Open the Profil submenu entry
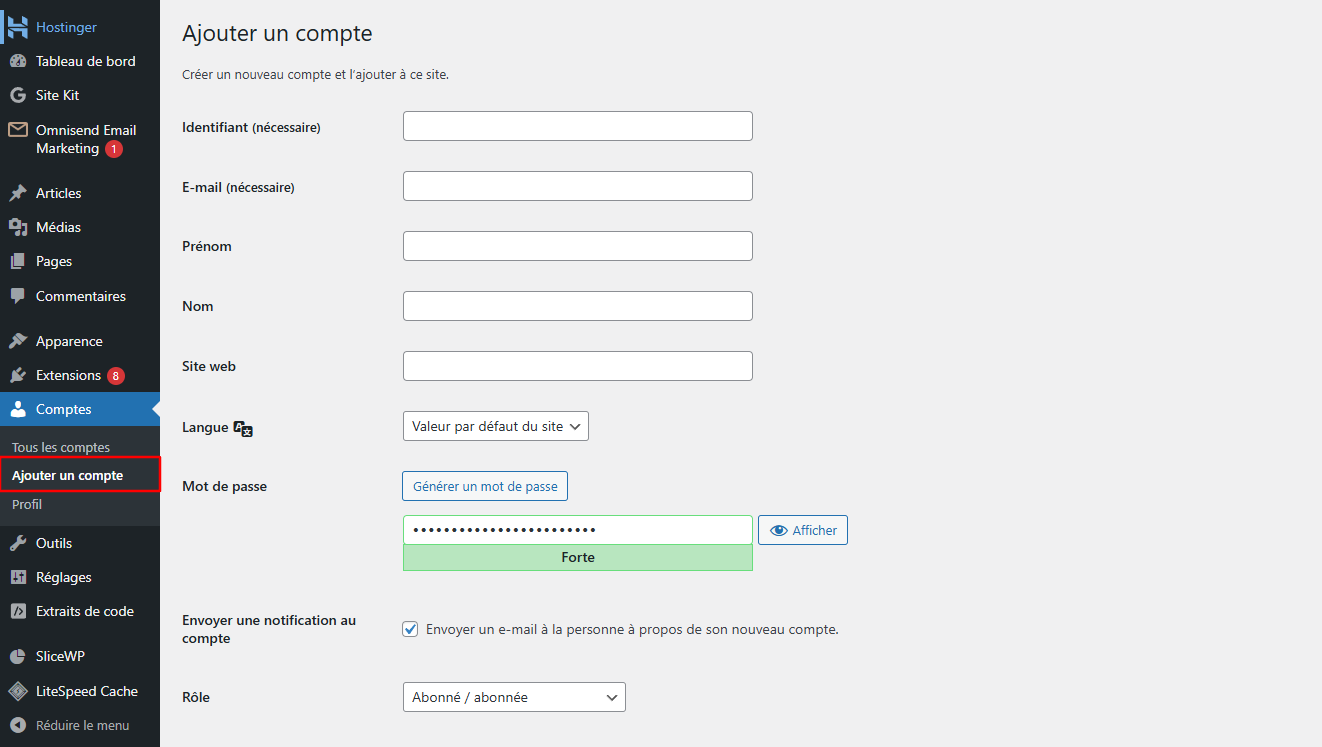The height and width of the screenshot is (747, 1322). 27,505
